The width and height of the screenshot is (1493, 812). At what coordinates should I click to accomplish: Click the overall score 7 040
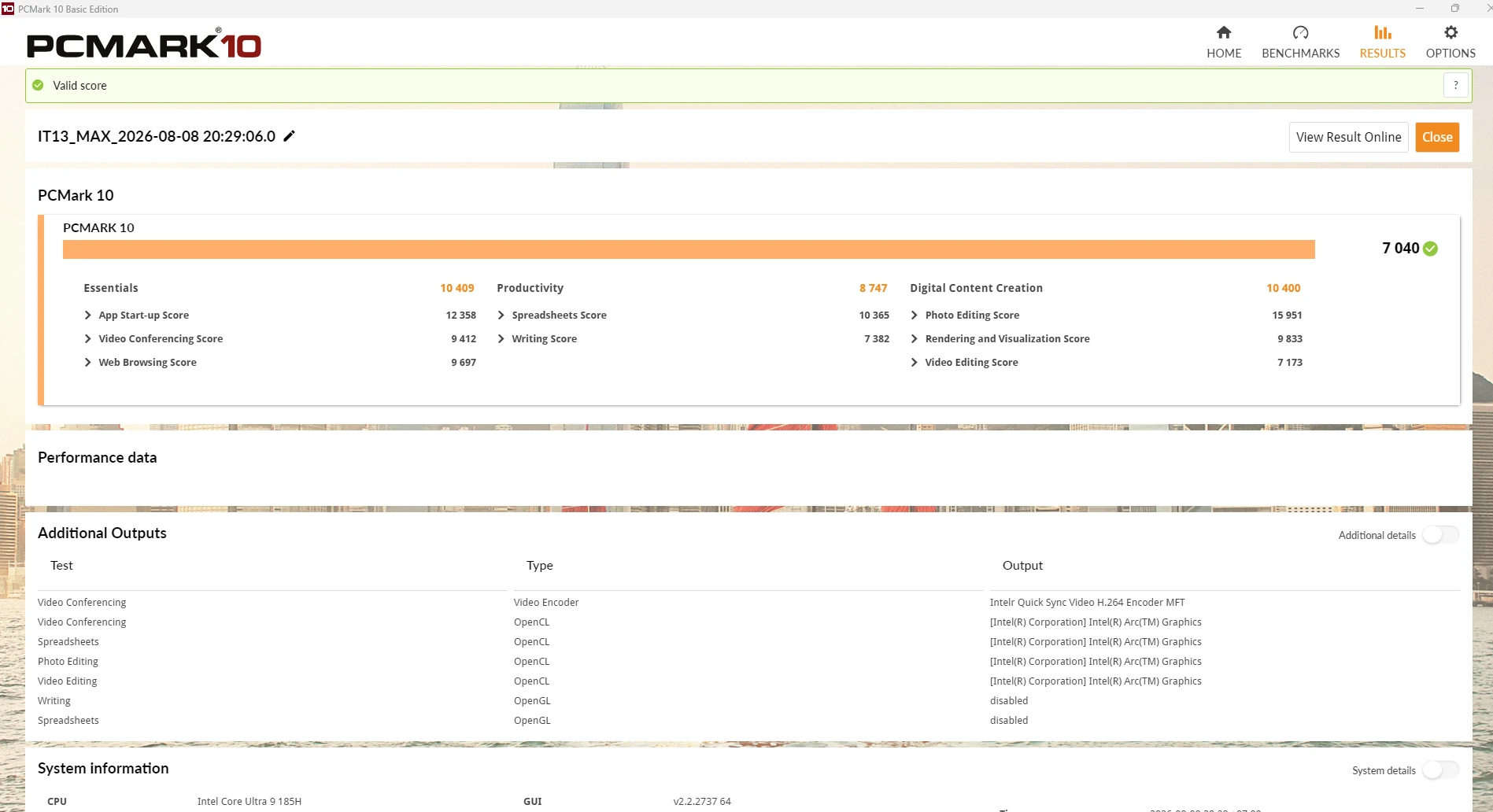coord(1400,249)
